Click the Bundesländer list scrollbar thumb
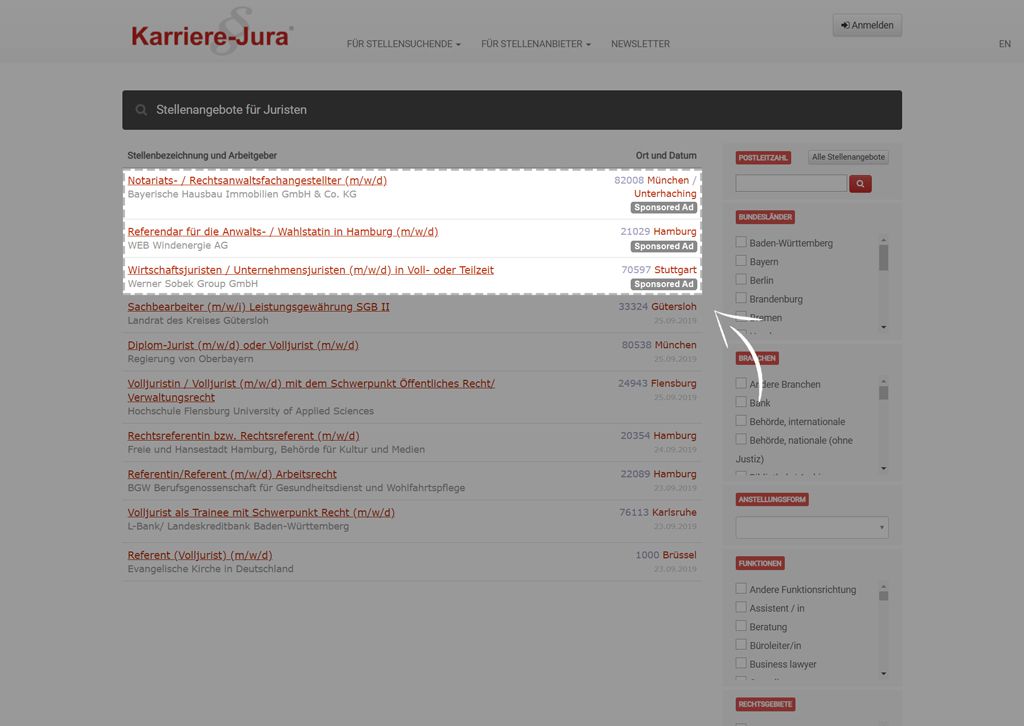Viewport: 1024px width, 726px height. coord(883,258)
